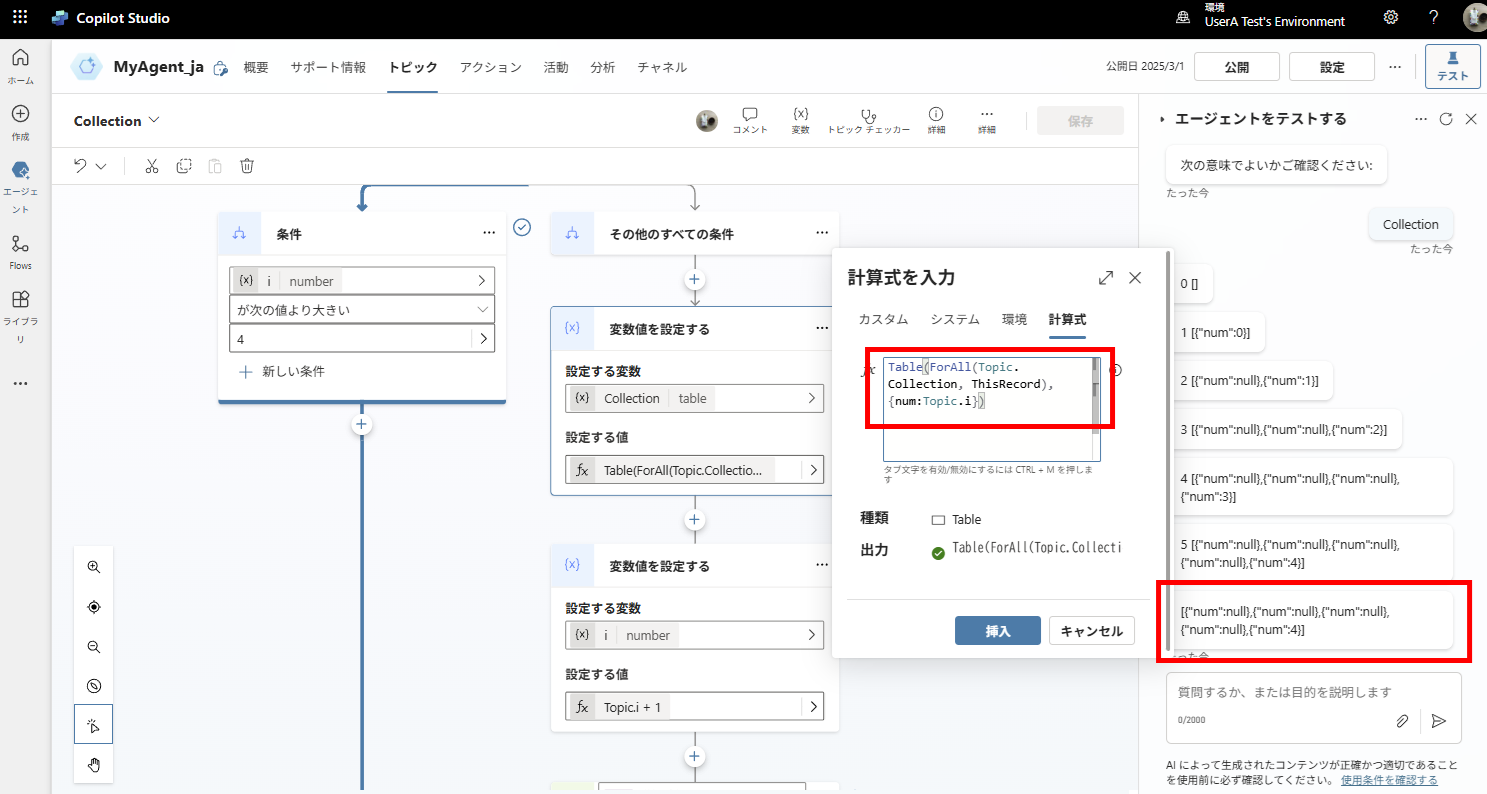Switch to the 分析 tab
This screenshot has width=1487, height=794.
[x=602, y=67]
